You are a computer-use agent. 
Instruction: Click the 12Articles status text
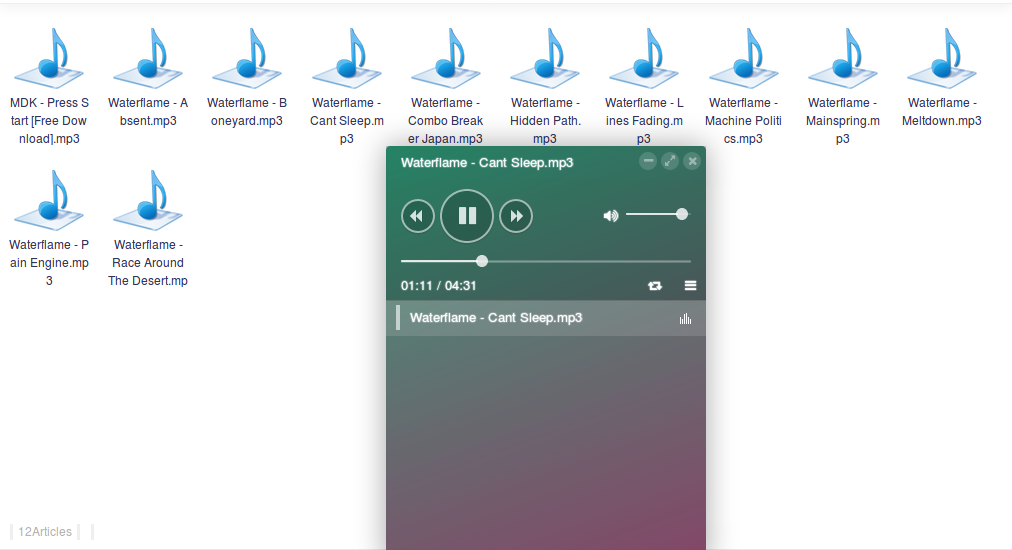[45, 532]
